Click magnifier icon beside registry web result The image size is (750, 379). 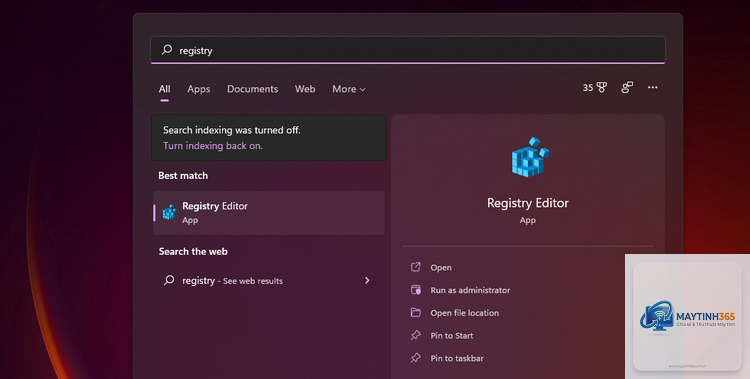point(169,280)
